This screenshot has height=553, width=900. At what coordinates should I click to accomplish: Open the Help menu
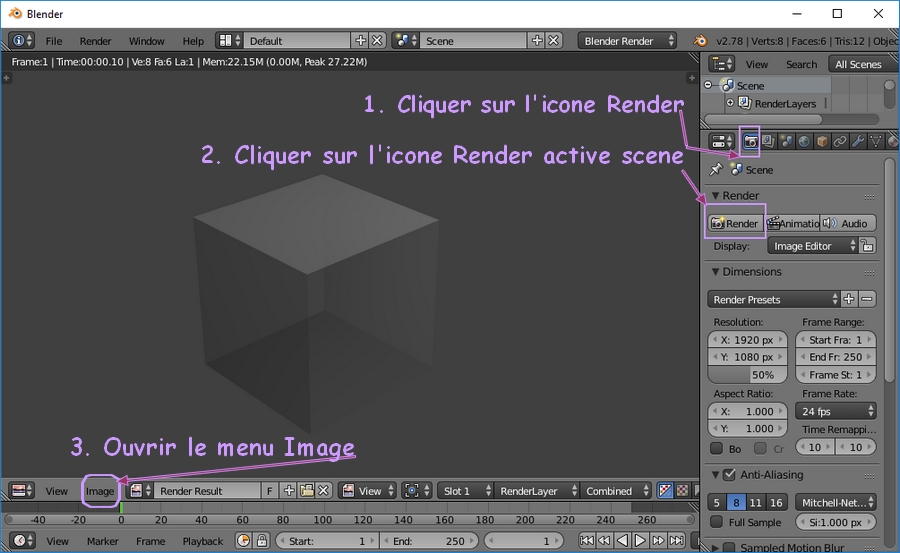coord(193,41)
